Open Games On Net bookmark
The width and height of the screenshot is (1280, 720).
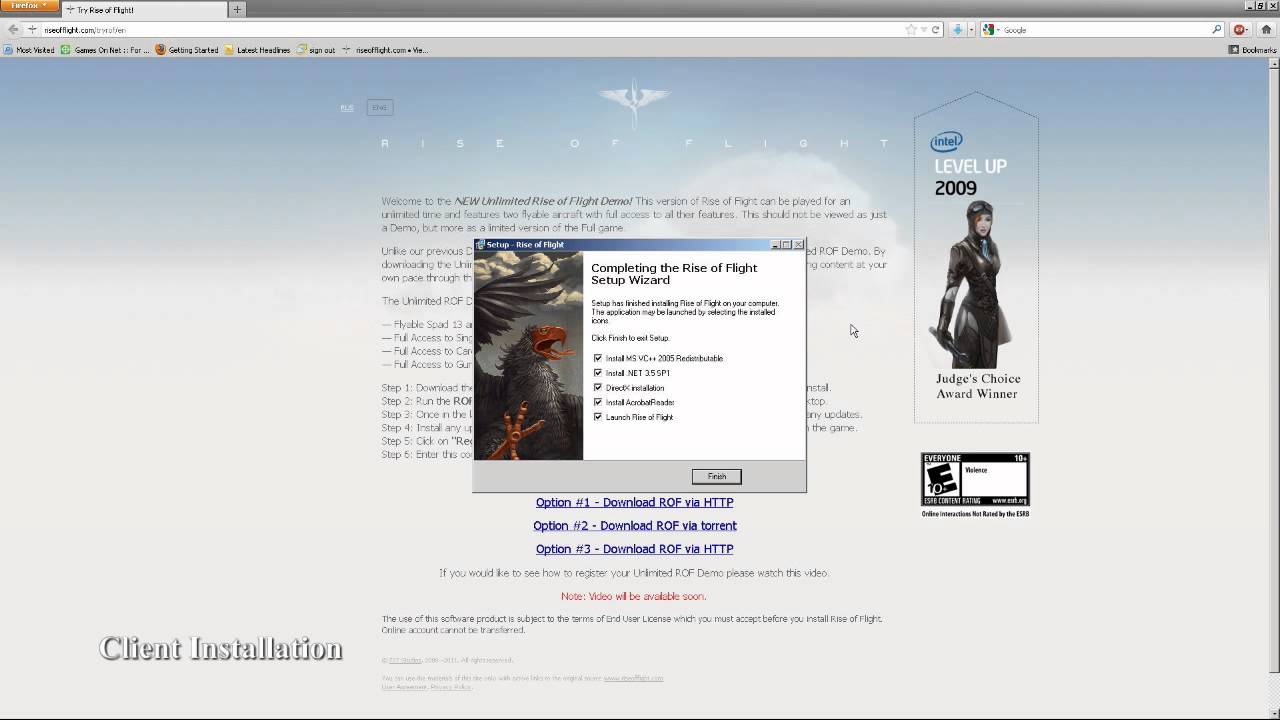pyautogui.click(x=105, y=50)
